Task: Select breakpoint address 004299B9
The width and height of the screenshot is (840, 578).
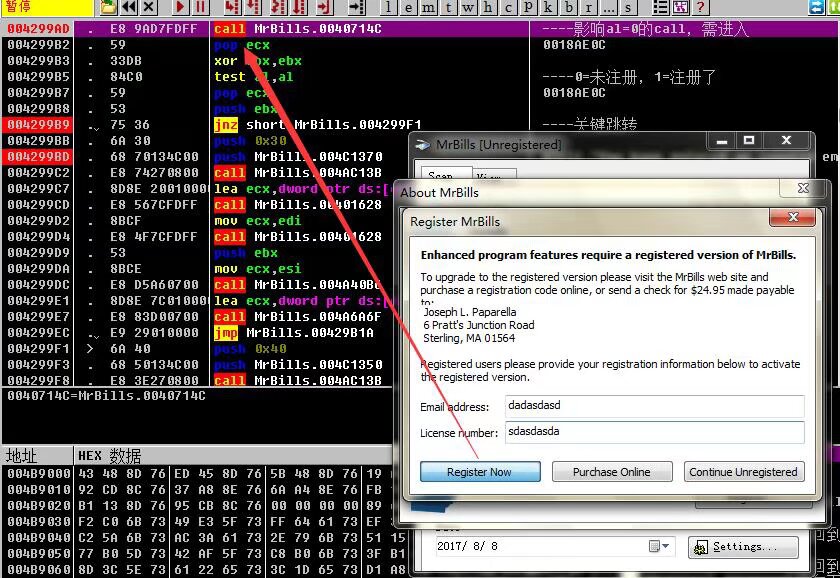Action: coord(39,125)
